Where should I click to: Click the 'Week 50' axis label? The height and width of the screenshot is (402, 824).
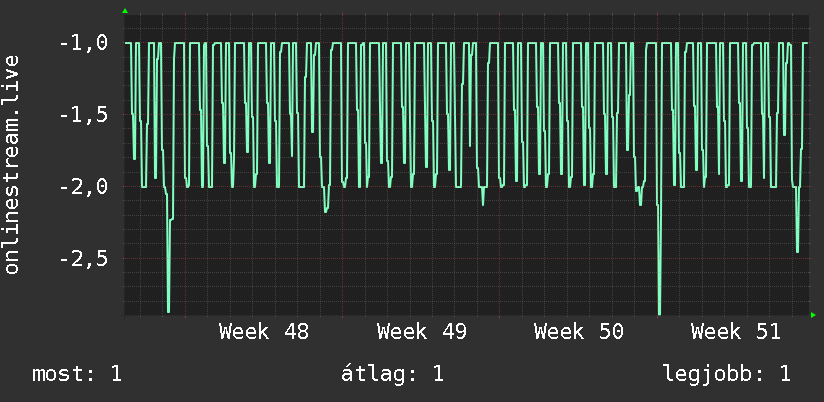[x=579, y=332]
